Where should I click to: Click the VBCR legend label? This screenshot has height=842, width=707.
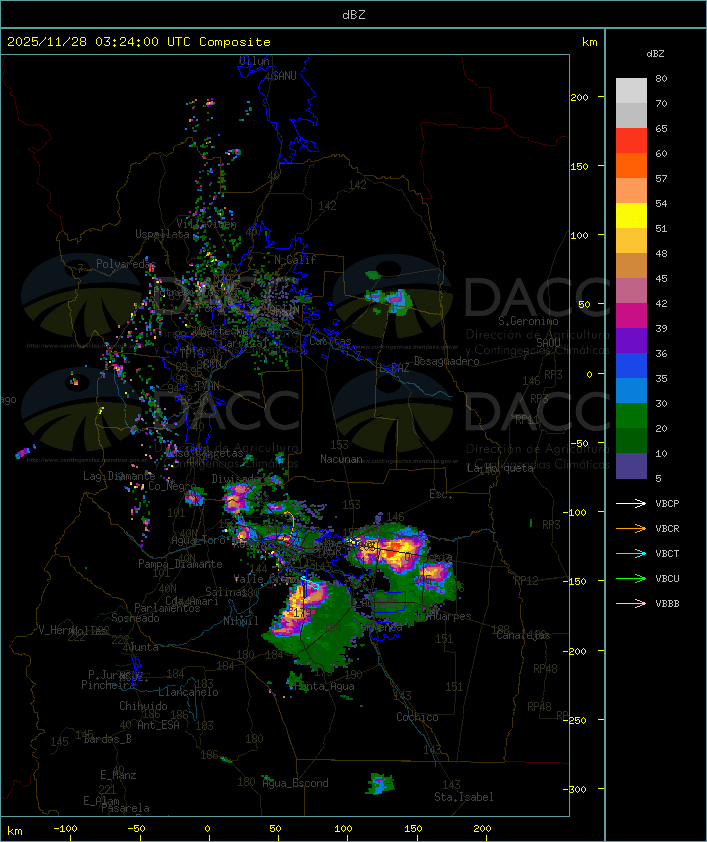pos(667,528)
